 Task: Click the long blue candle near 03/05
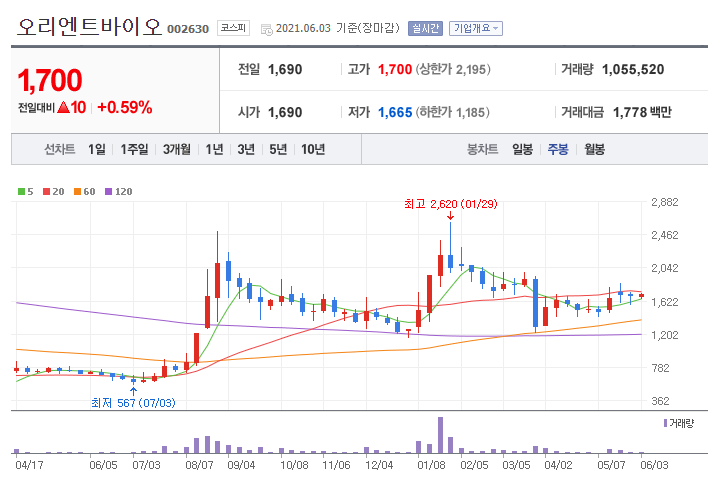click(536, 303)
